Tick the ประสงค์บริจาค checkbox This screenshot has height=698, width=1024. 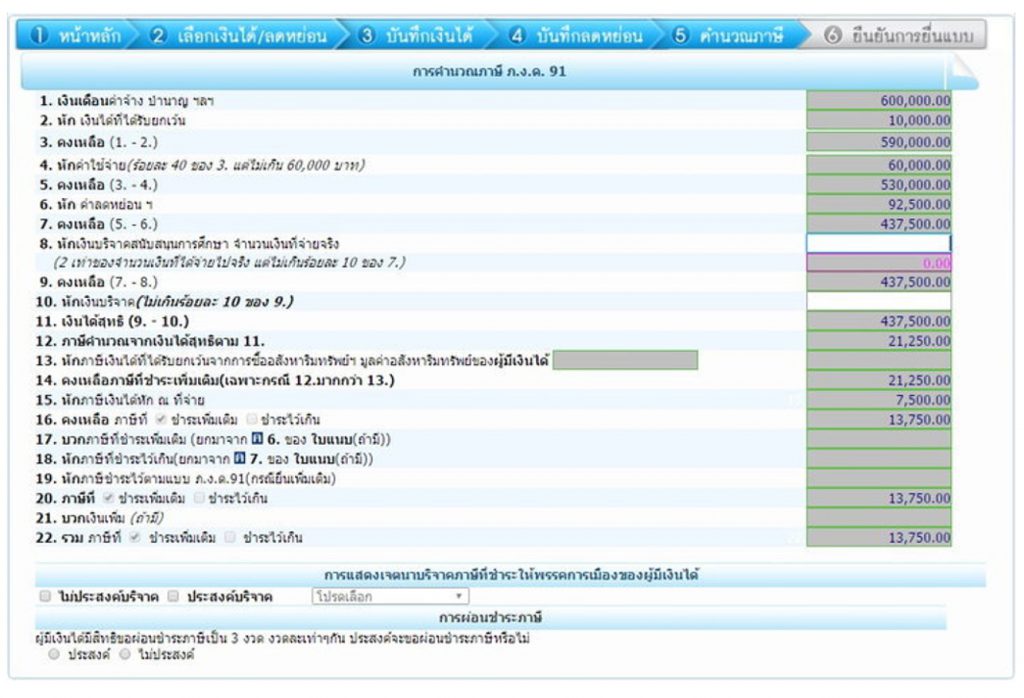coord(173,596)
